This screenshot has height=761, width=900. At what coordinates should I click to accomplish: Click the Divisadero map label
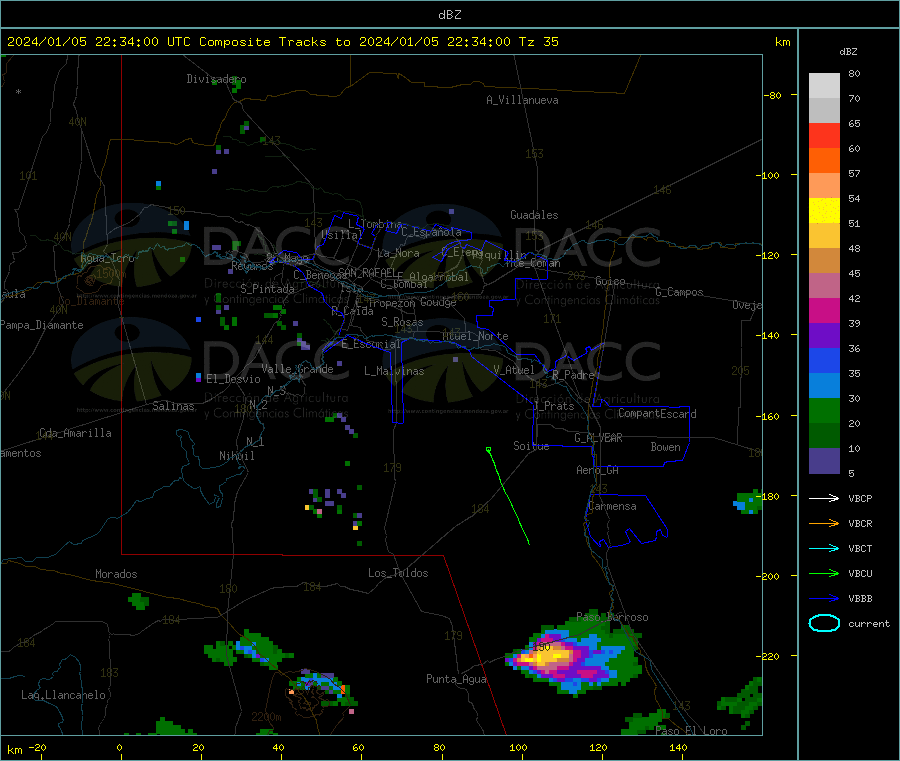pyautogui.click(x=216, y=79)
